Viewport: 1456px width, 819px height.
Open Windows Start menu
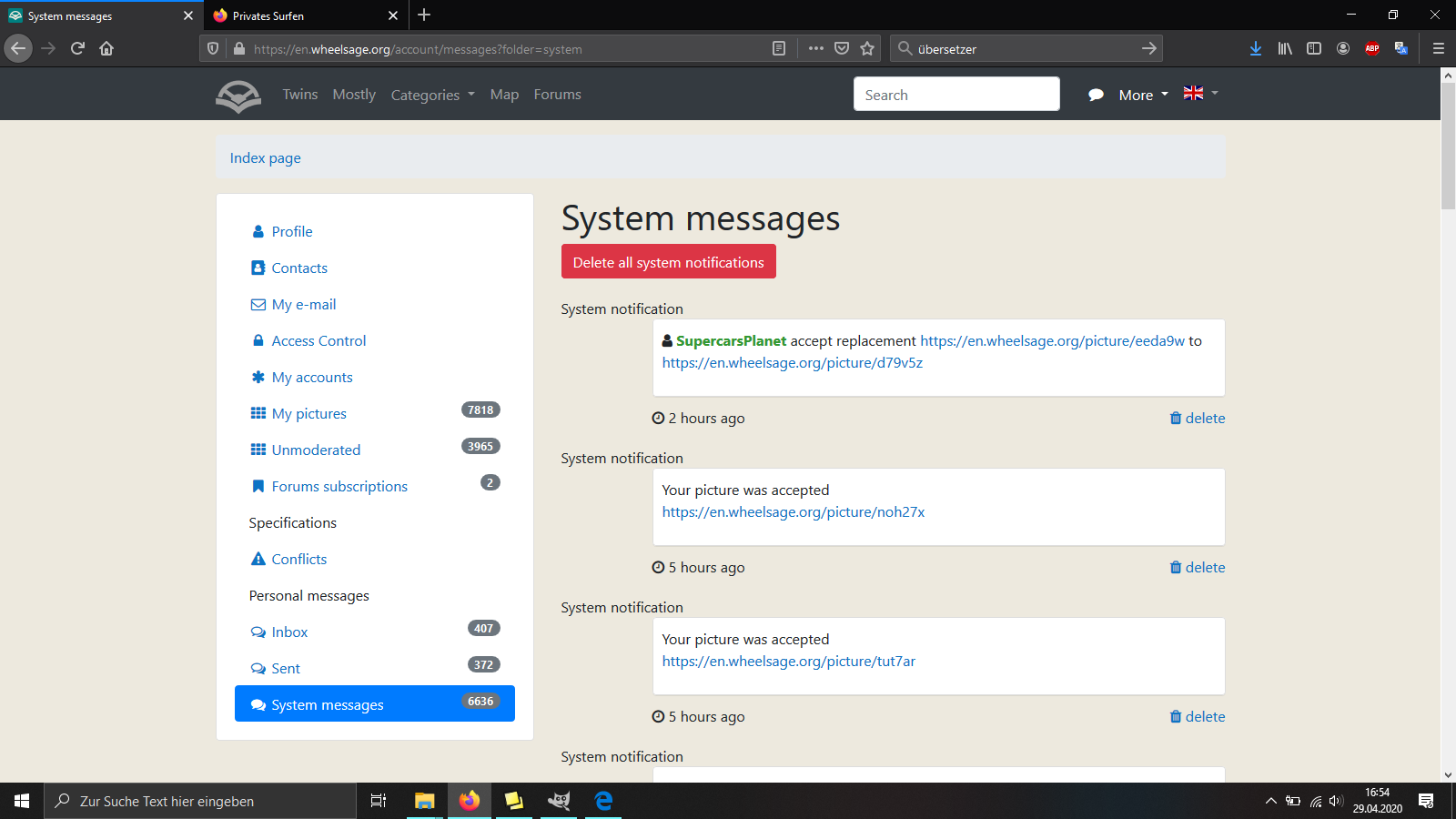22,801
